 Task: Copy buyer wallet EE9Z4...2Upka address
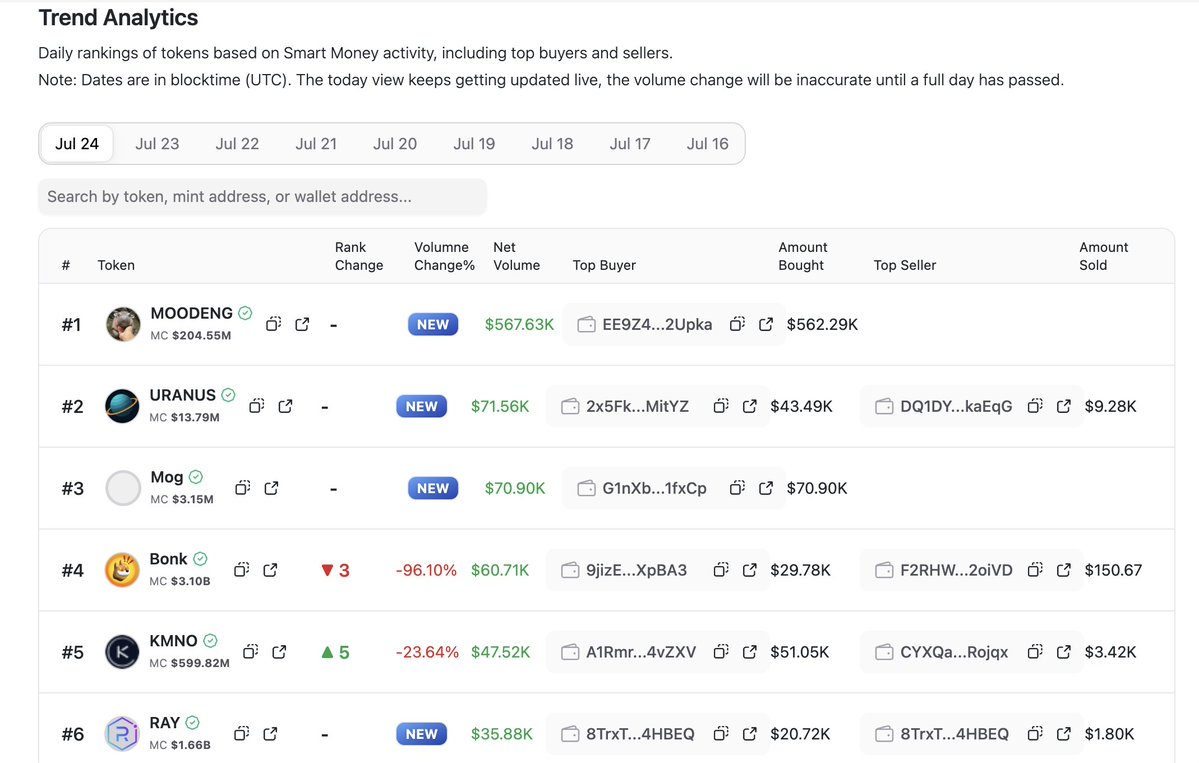737,324
